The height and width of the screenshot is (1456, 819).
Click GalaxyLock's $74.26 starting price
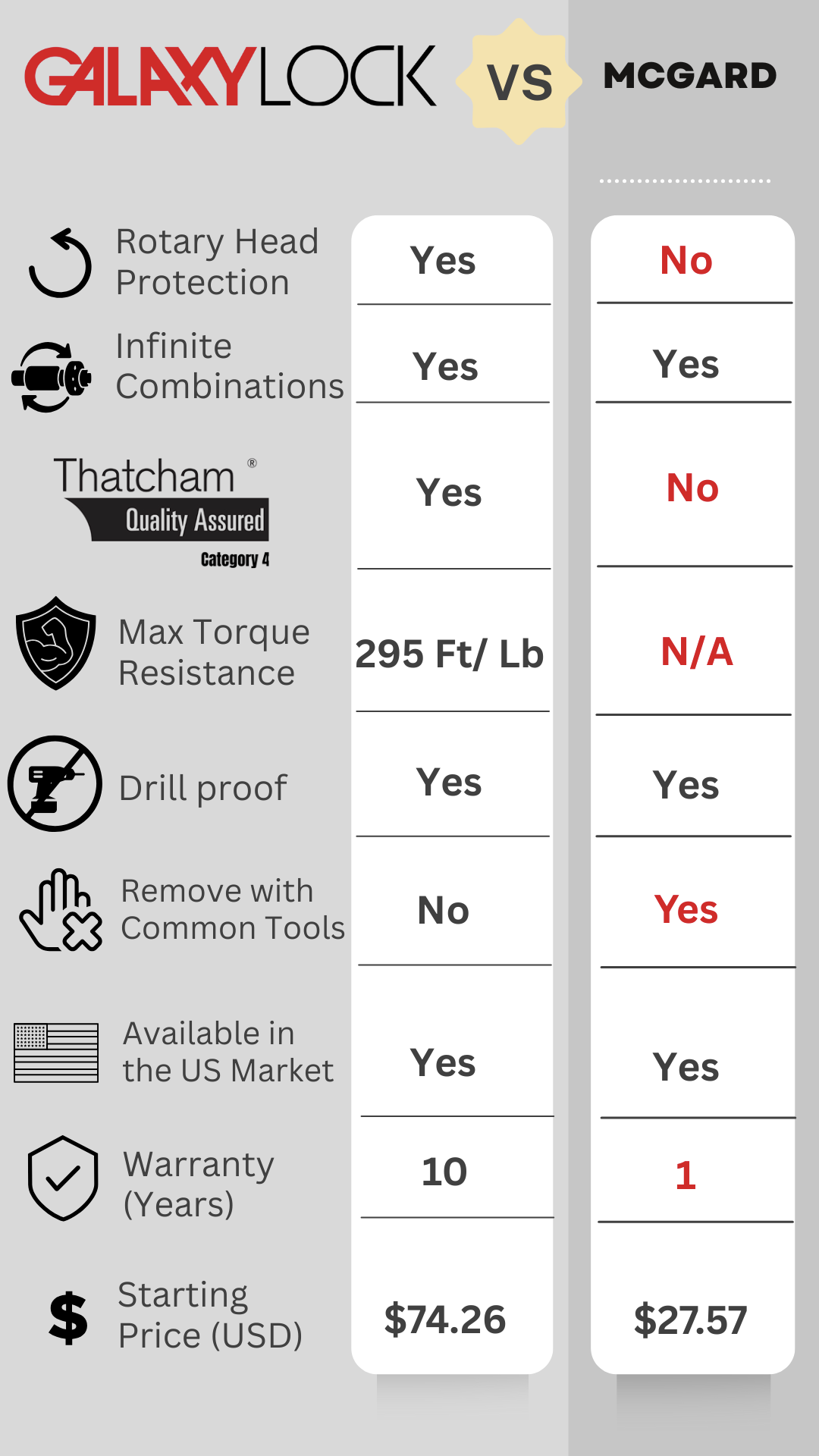point(445,1319)
